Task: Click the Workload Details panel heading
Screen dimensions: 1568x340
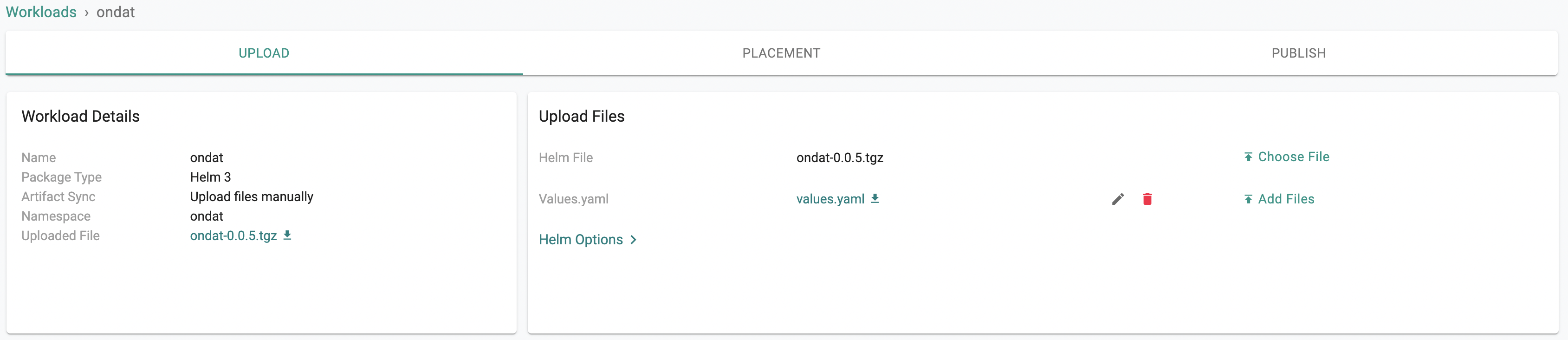Action: click(80, 117)
